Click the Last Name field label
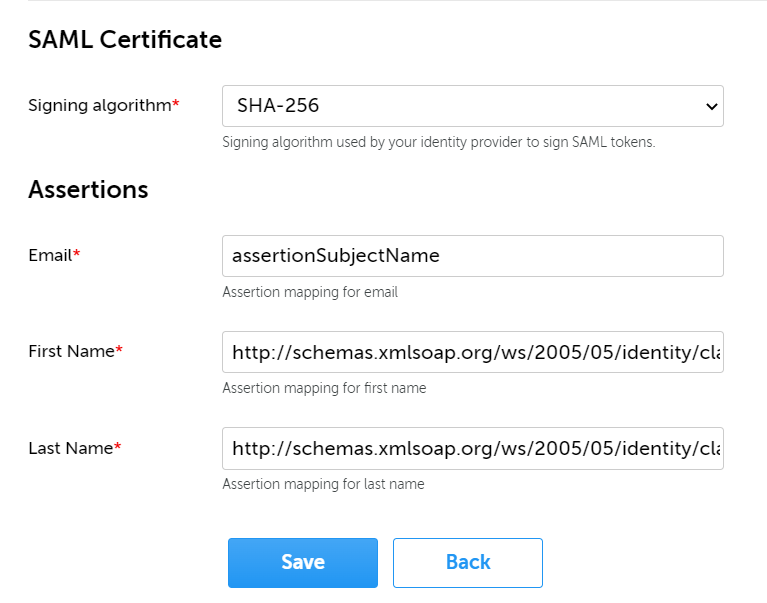Image resolution: width=767 pixels, height=603 pixels. 70,448
